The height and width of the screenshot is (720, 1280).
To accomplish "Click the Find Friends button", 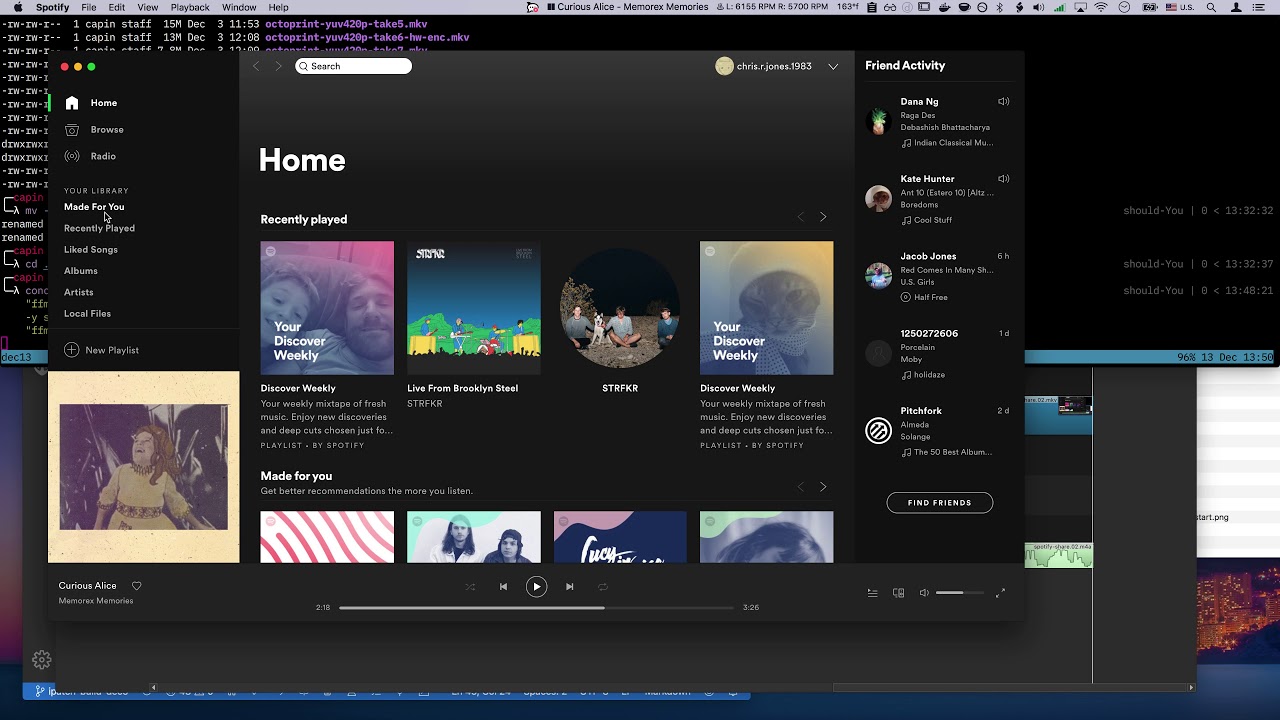I will coord(940,503).
